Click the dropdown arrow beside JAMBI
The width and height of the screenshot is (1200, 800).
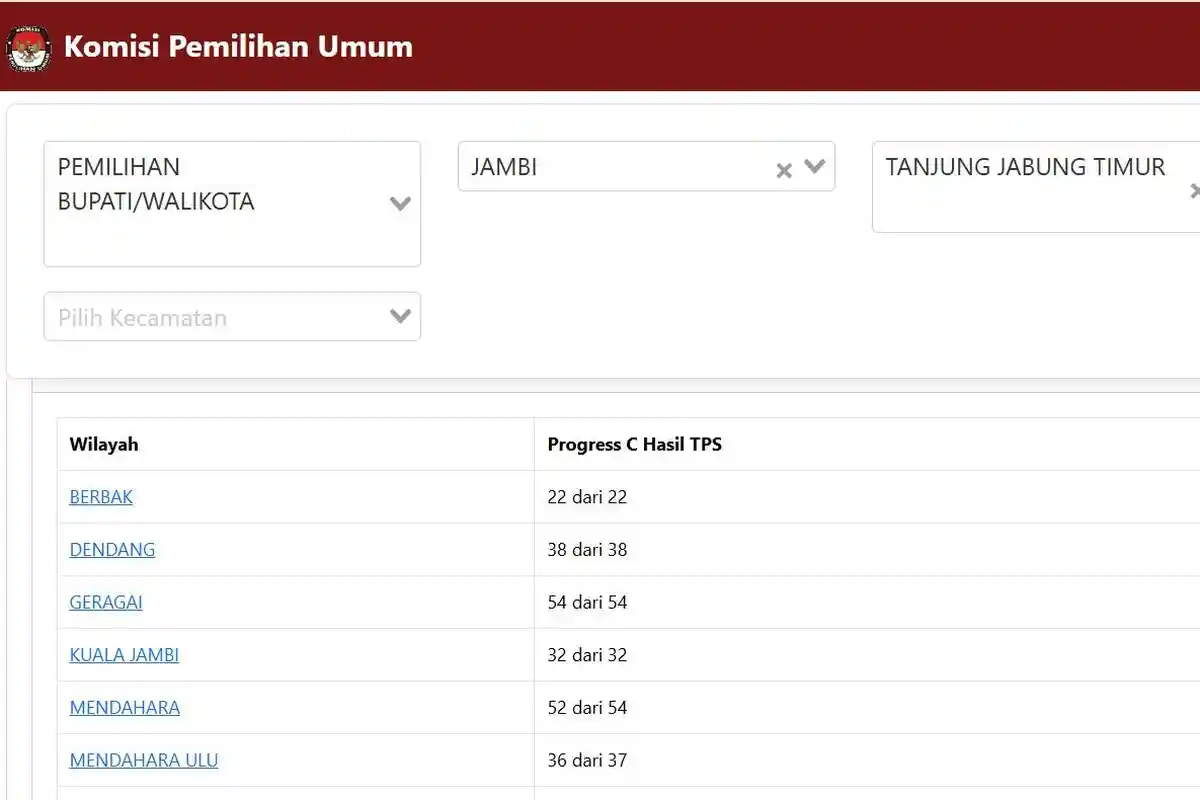pyautogui.click(x=813, y=167)
